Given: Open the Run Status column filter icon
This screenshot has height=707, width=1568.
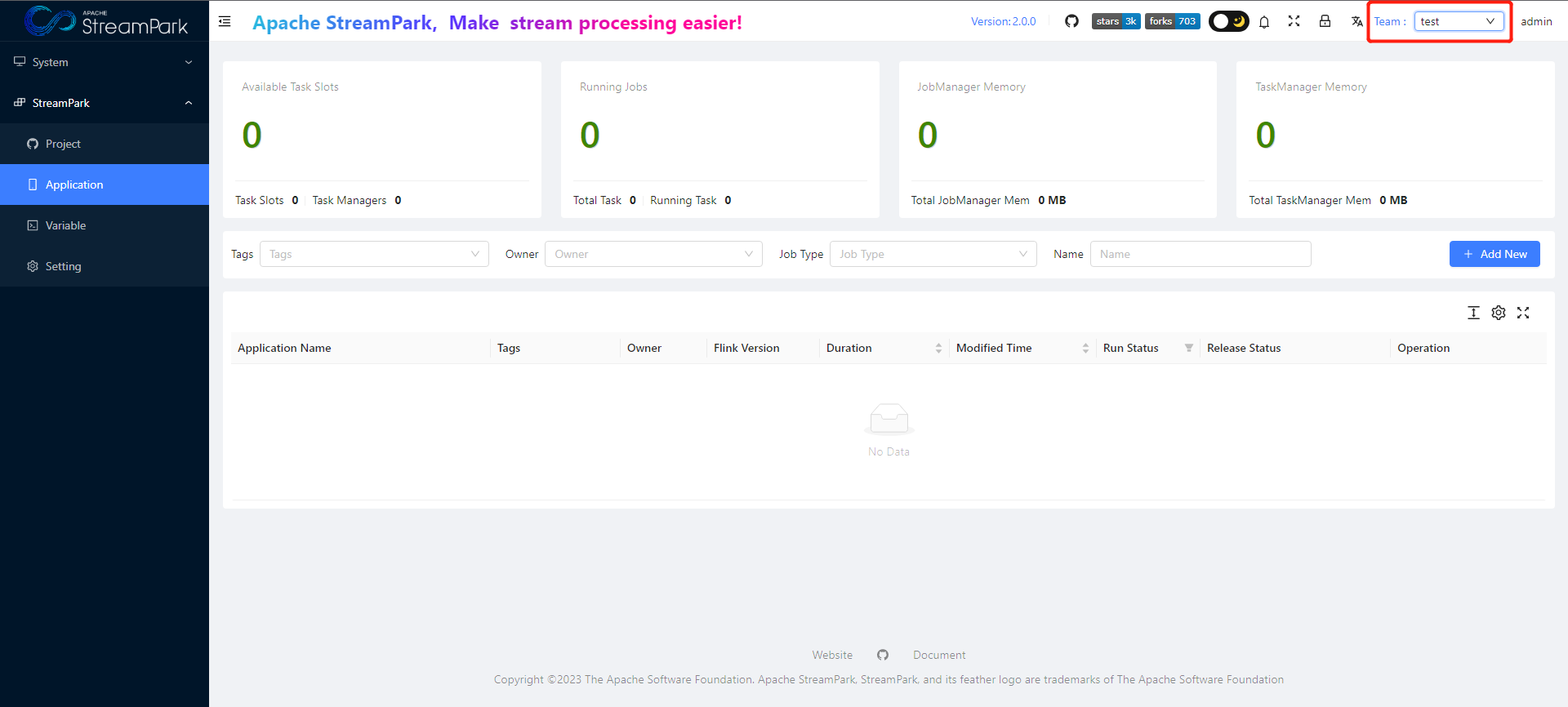Looking at the screenshot, I should (x=1189, y=348).
